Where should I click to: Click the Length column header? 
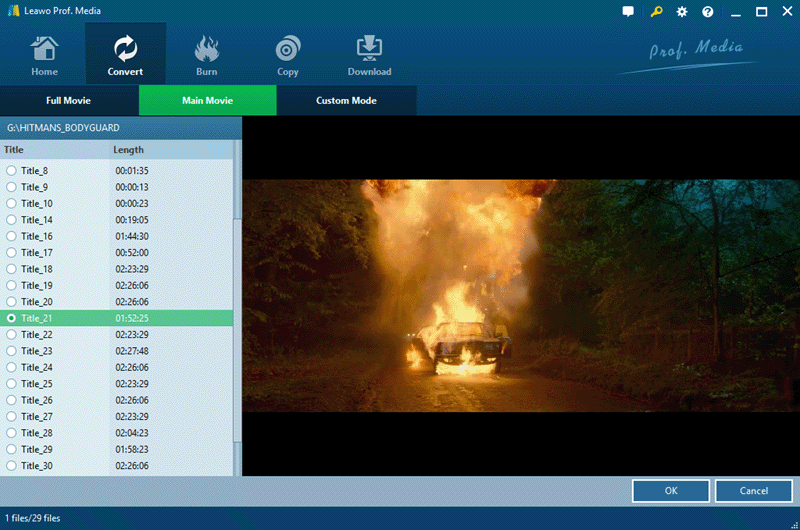point(171,149)
